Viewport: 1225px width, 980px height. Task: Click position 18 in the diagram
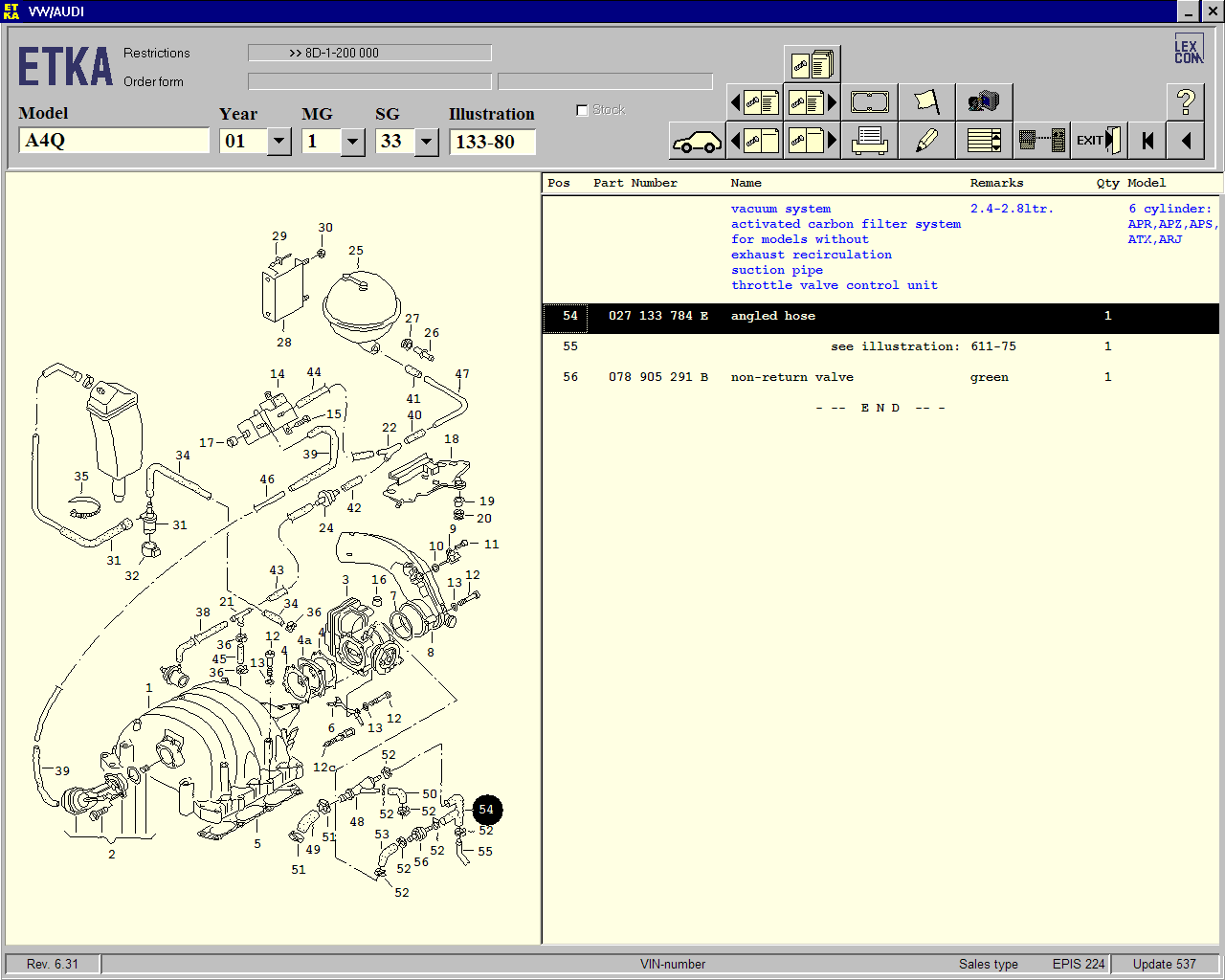pyautogui.click(x=452, y=439)
